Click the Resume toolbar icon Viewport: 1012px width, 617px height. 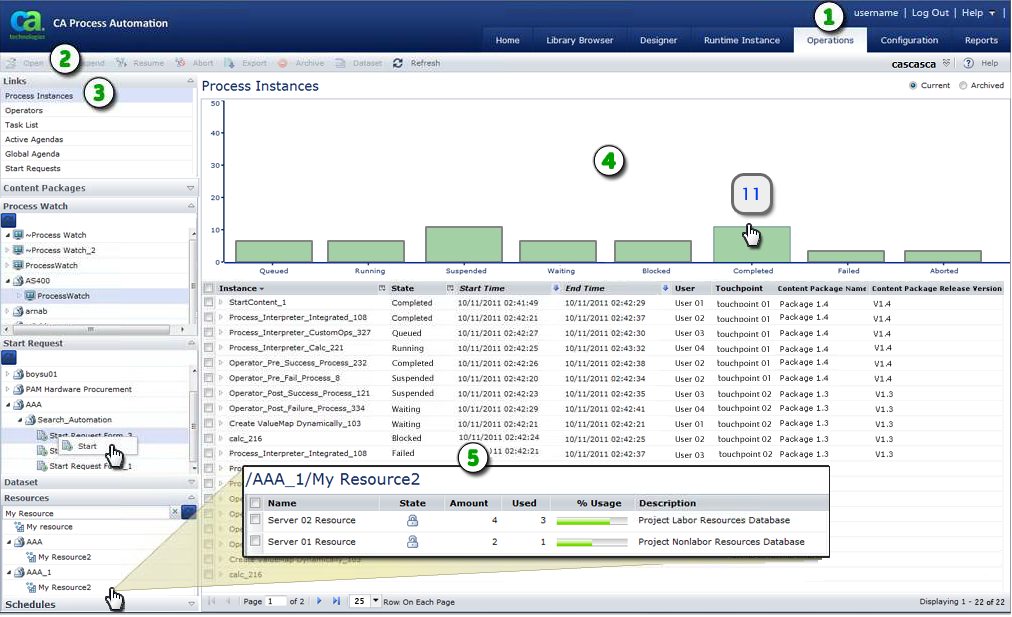tap(139, 62)
